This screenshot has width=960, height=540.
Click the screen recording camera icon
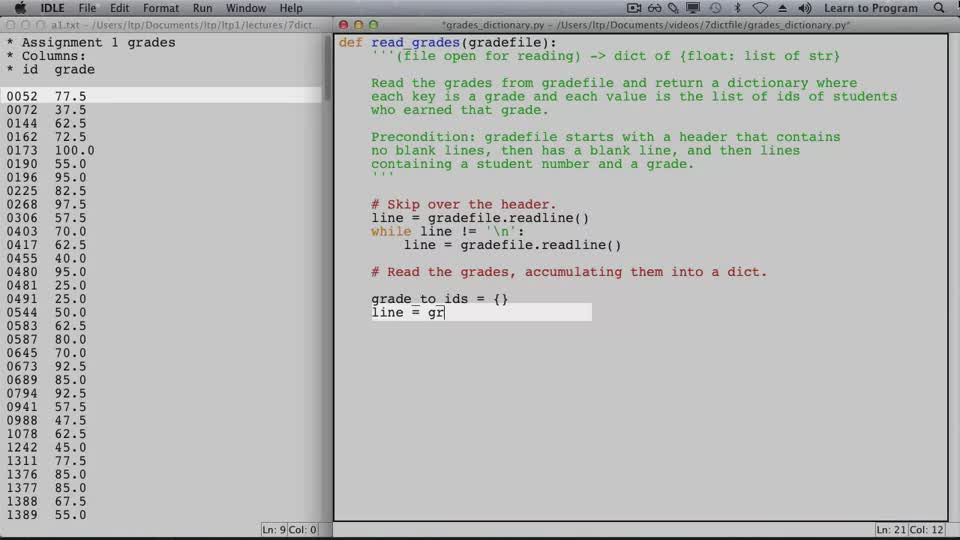click(x=634, y=8)
